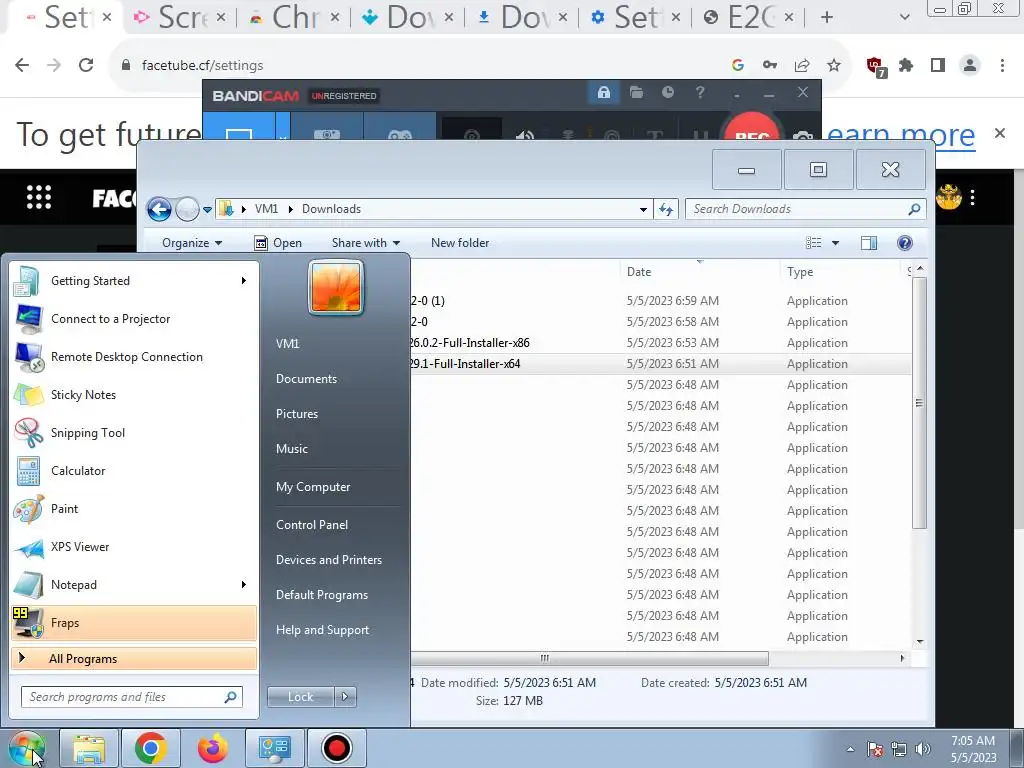
Task: Expand Notepad jump list arrow
Action: tap(244, 584)
